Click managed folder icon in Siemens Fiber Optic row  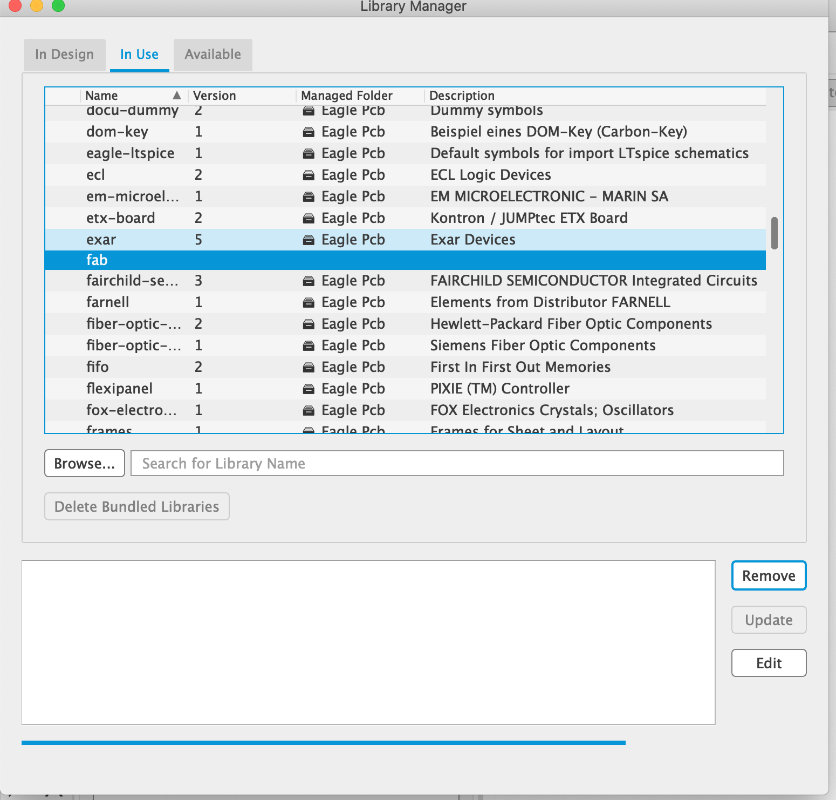(308, 346)
